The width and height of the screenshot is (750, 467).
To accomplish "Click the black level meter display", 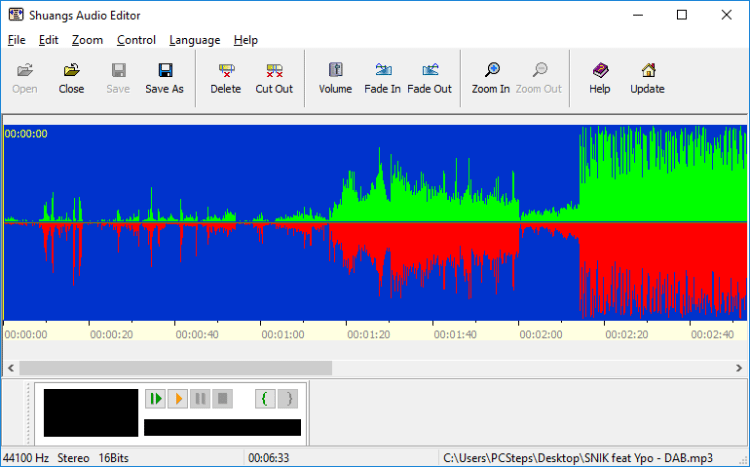I will pos(91,412).
